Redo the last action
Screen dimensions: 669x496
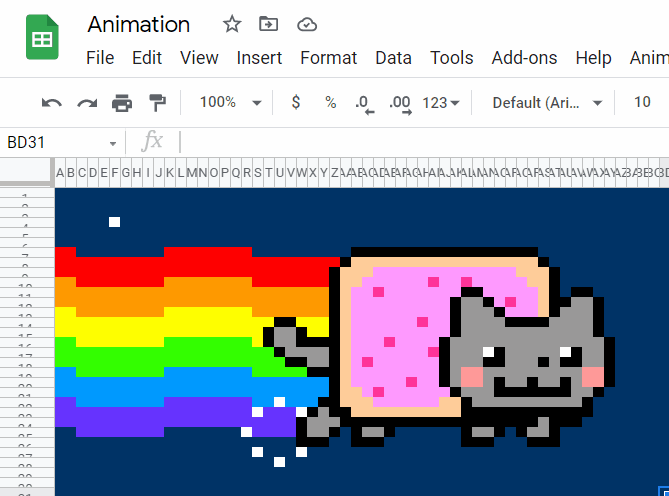87,103
